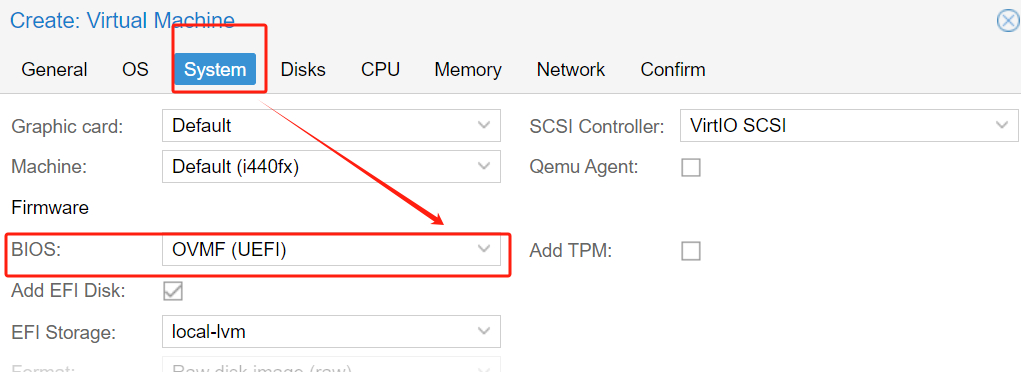Image resolution: width=1021 pixels, height=372 pixels.
Task: Open the OS tab
Action: pos(135,70)
